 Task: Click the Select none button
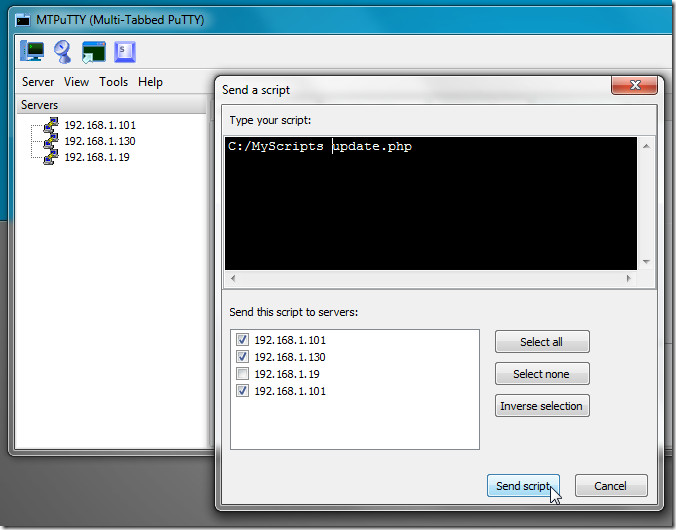(x=542, y=374)
